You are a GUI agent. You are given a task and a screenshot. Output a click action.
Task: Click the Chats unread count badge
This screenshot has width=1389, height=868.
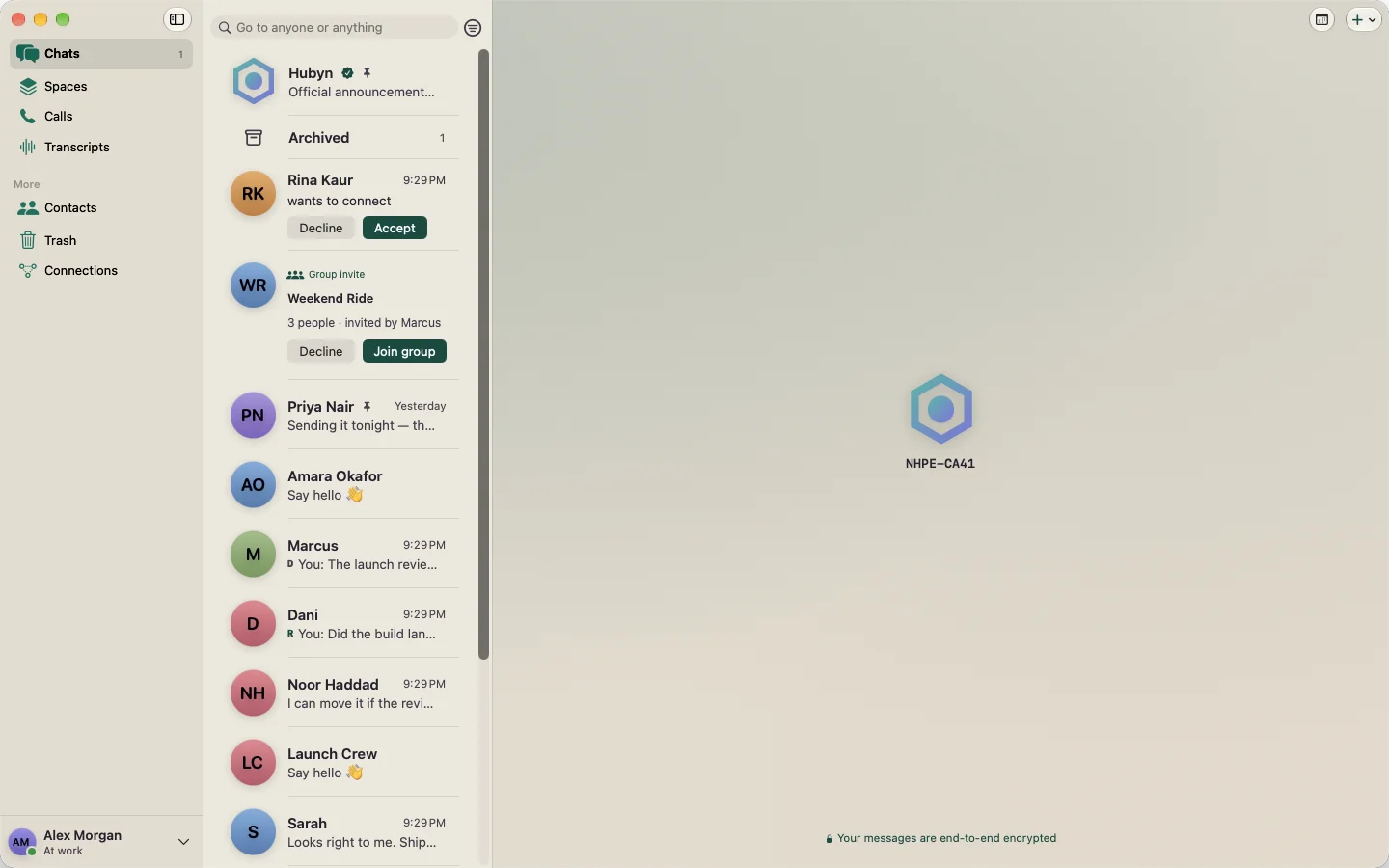(180, 54)
